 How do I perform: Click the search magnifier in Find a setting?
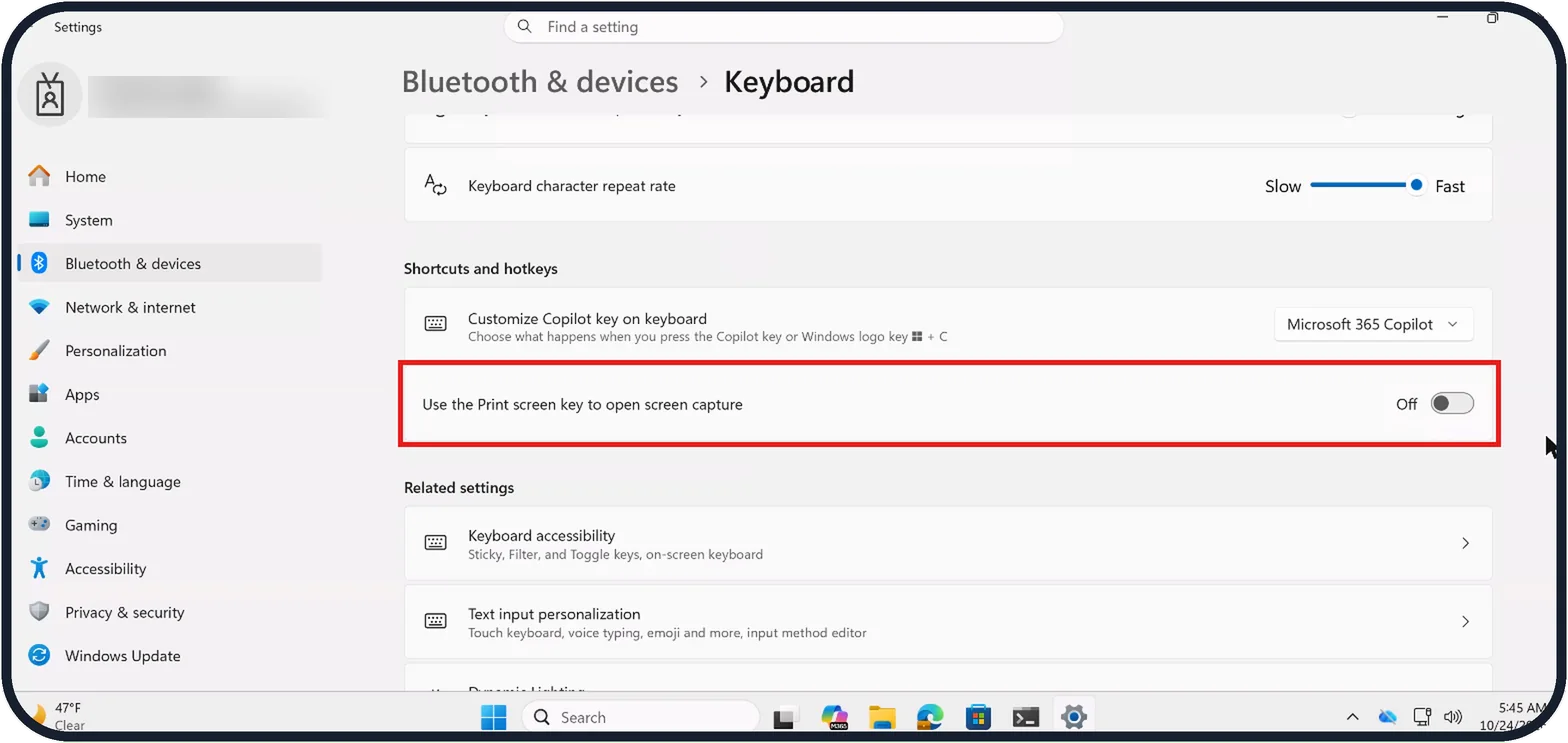tap(524, 27)
